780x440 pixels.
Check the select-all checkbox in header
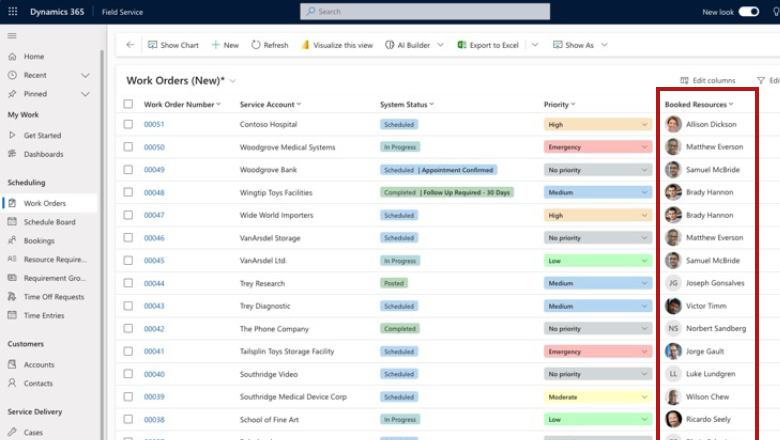[x=128, y=104]
